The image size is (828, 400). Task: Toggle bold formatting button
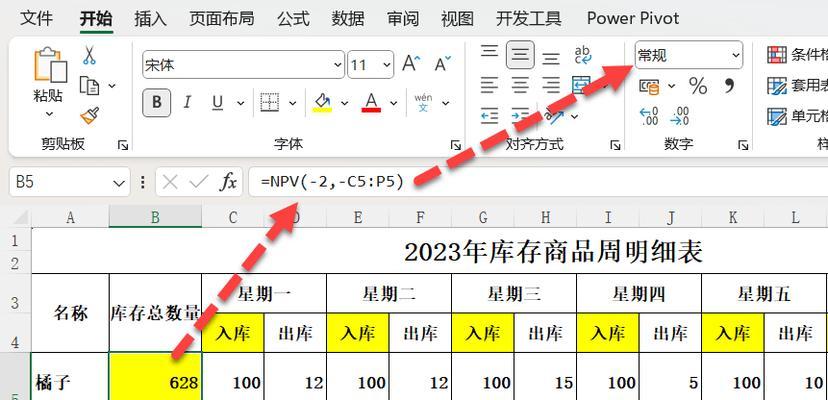pyautogui.click(x=156, y=103)
